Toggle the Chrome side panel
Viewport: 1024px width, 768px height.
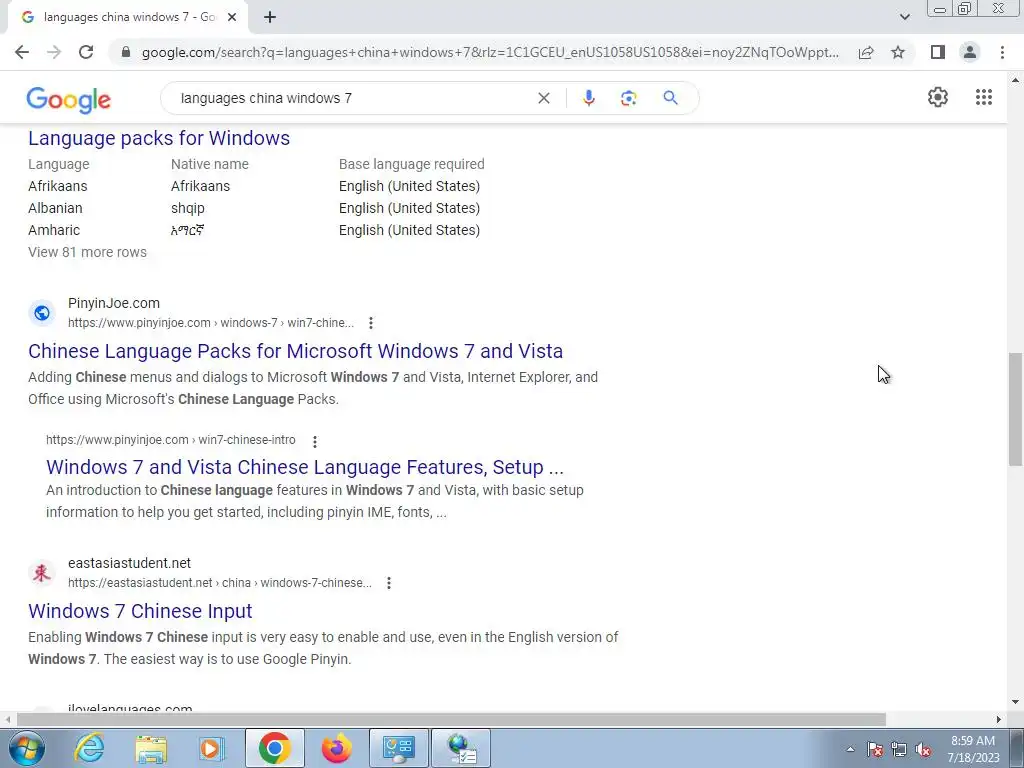point(938,52)
